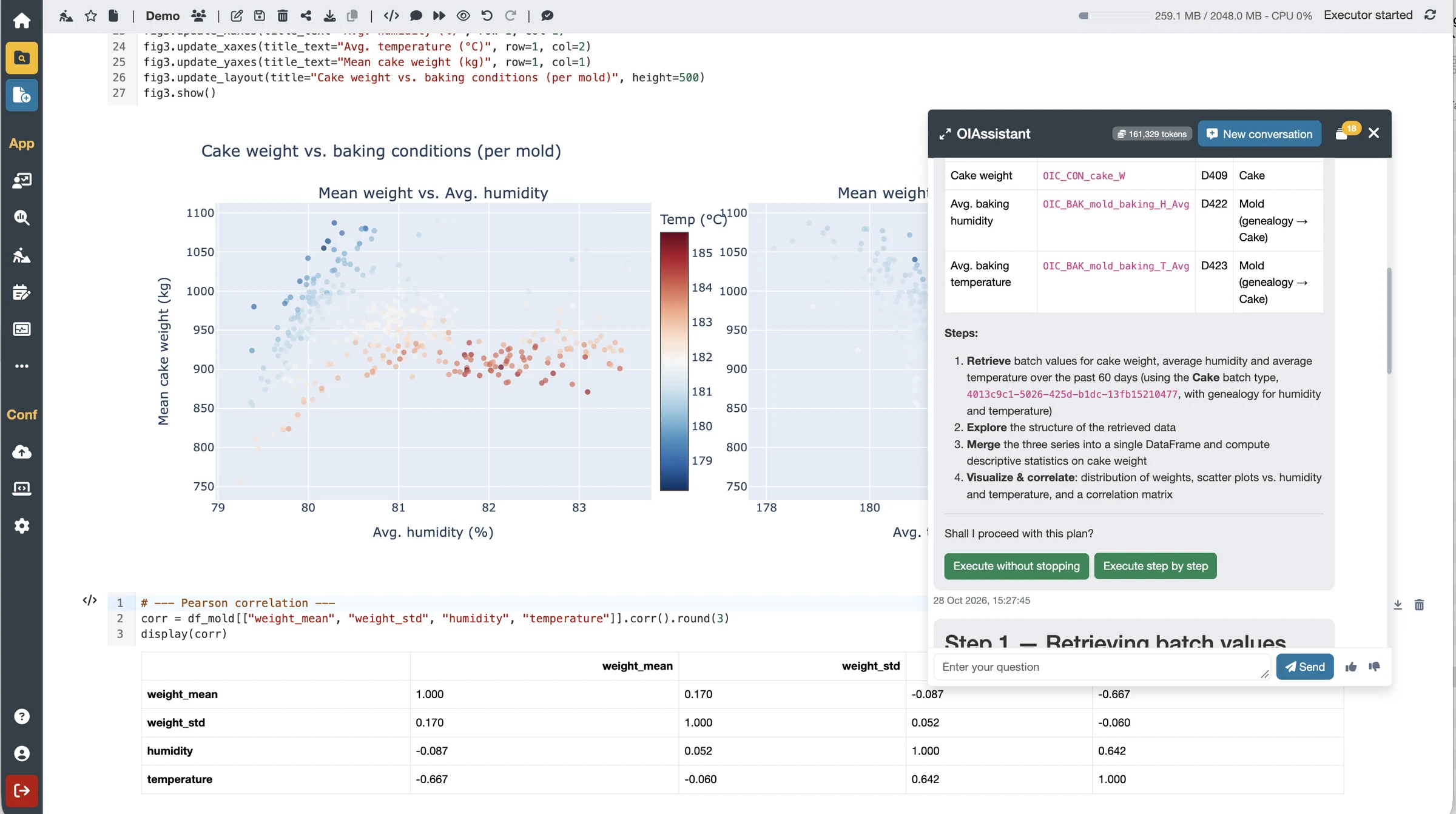Click the Enter your question input field

click(1102, 667)
